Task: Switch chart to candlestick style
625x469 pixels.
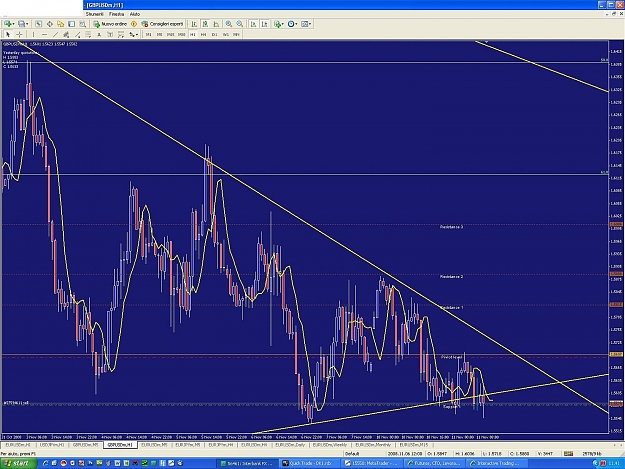Action: (205, 24)
